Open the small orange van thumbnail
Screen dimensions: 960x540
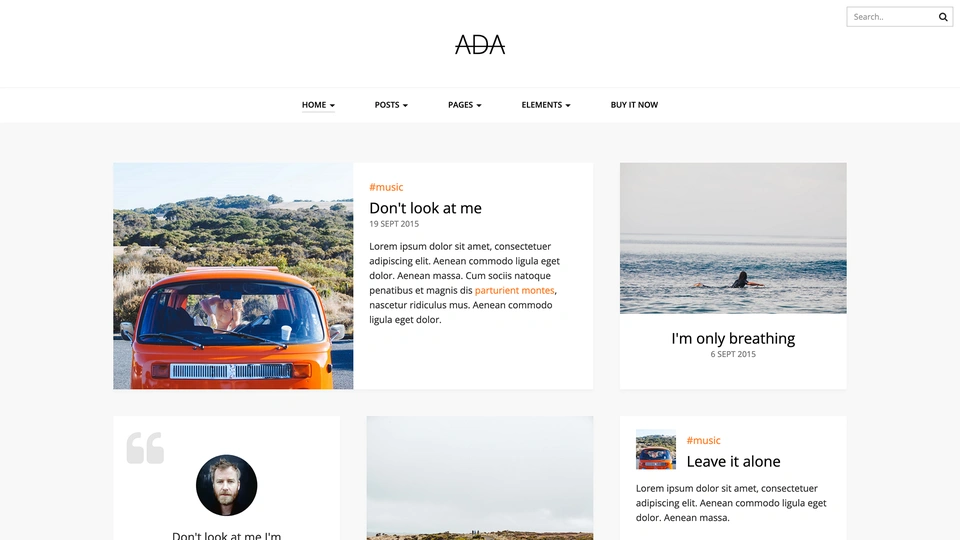coord(656,449)
